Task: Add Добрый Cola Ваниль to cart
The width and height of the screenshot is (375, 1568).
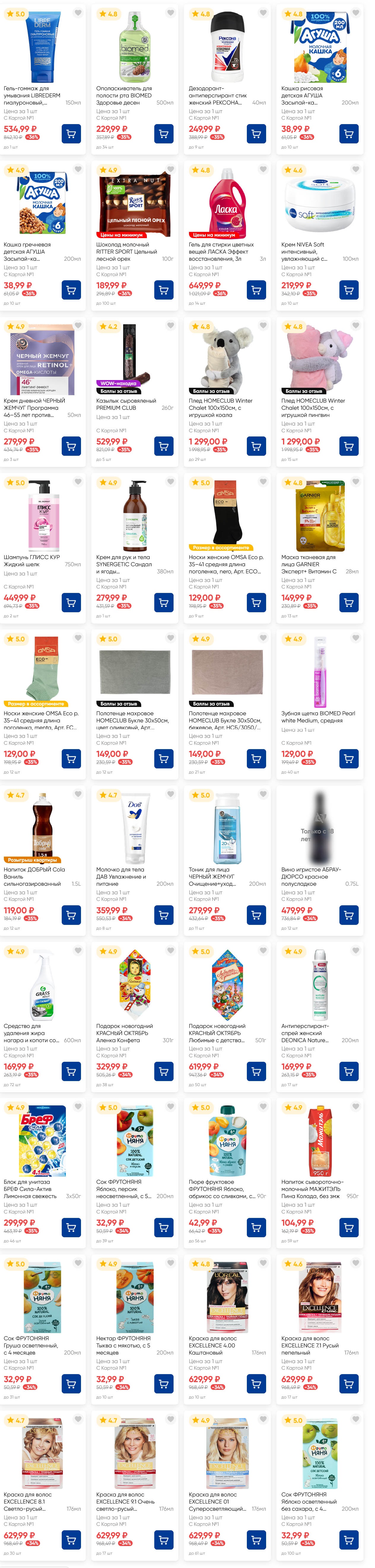Action: coord(71,914)
